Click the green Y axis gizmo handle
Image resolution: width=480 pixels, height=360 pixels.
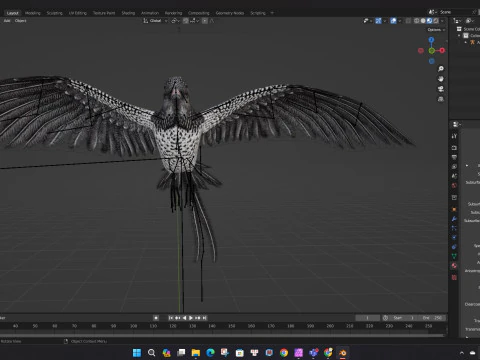431,51
